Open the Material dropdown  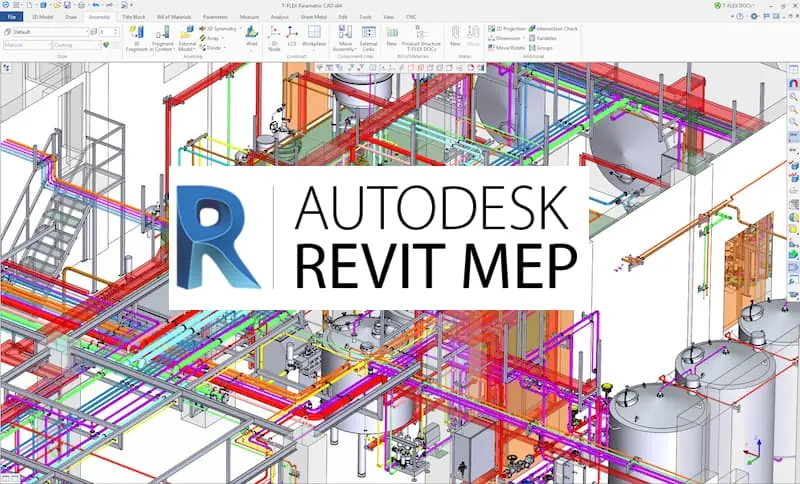[27, 45]
